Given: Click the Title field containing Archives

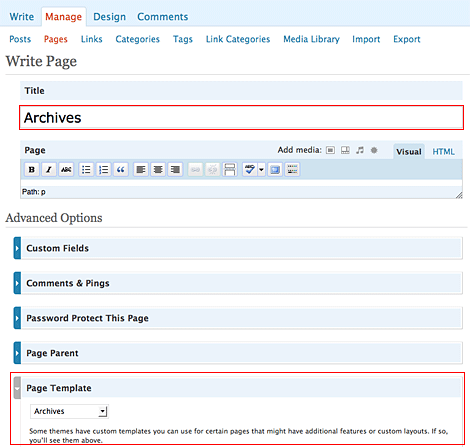Looking at the screenshot, I should tap(241, 118).
